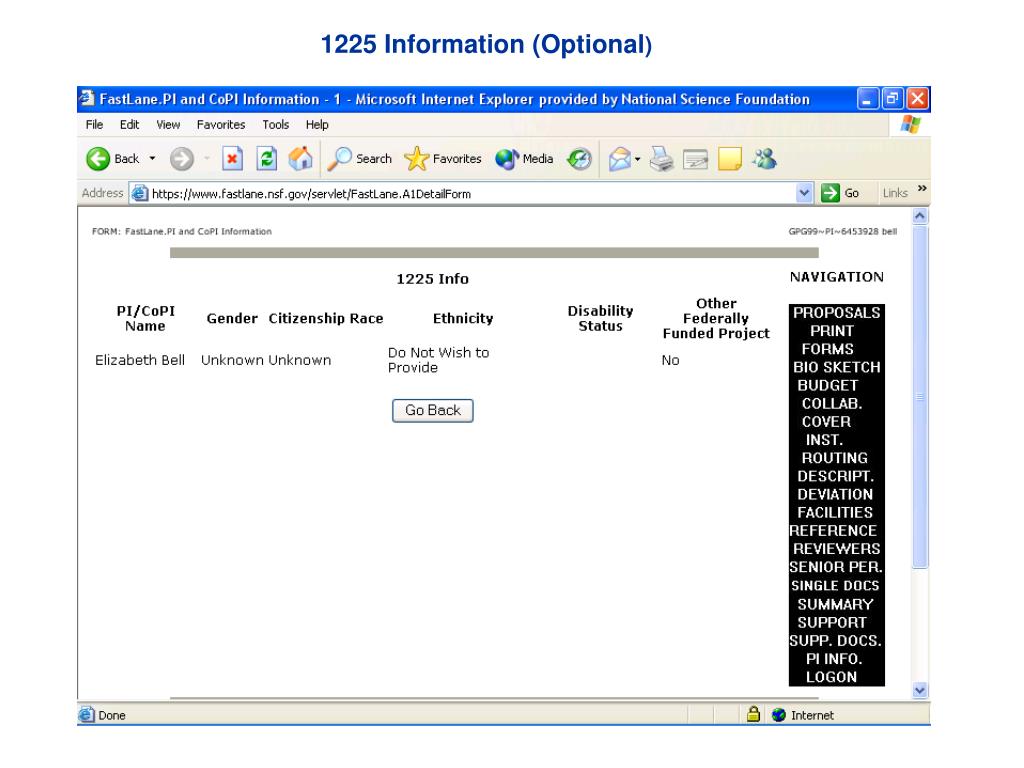Screen dimensions: 1024x768
Task: Select the 'Elizabeth Bell' name text
Action: [x=140, y=360]
